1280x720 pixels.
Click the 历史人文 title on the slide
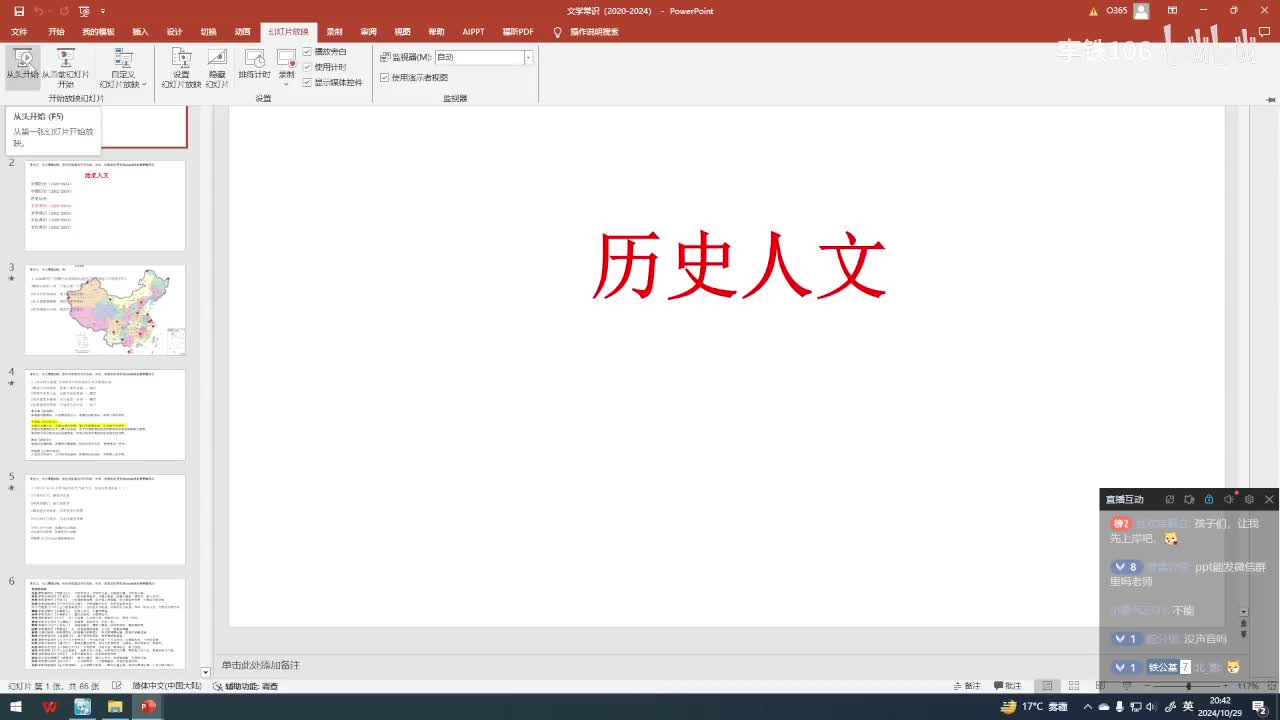[x=740, y=266]
